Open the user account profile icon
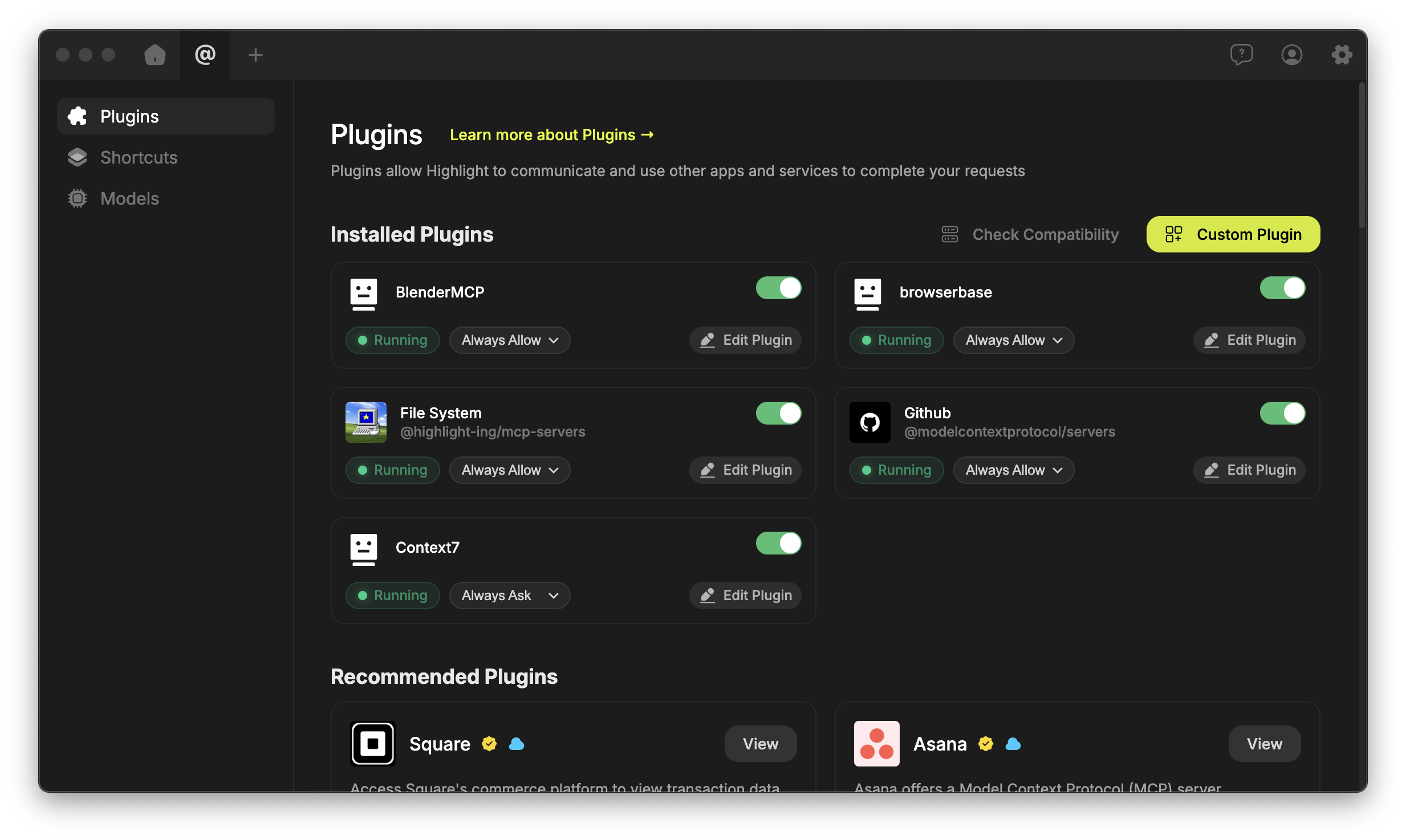The height and width of the screenshot is (840, 1406). 1291,55
